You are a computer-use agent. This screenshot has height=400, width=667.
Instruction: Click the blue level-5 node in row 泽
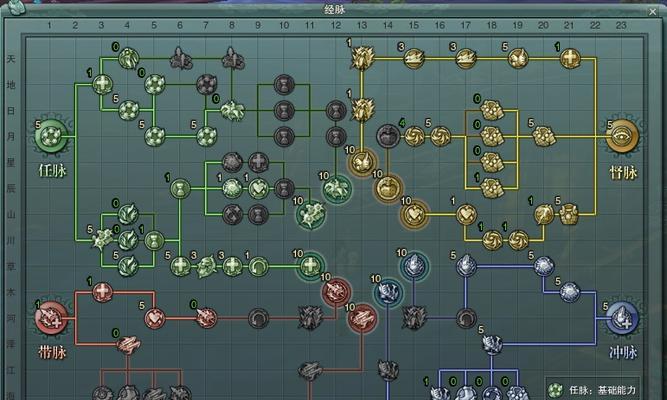[x=492, y=344]
